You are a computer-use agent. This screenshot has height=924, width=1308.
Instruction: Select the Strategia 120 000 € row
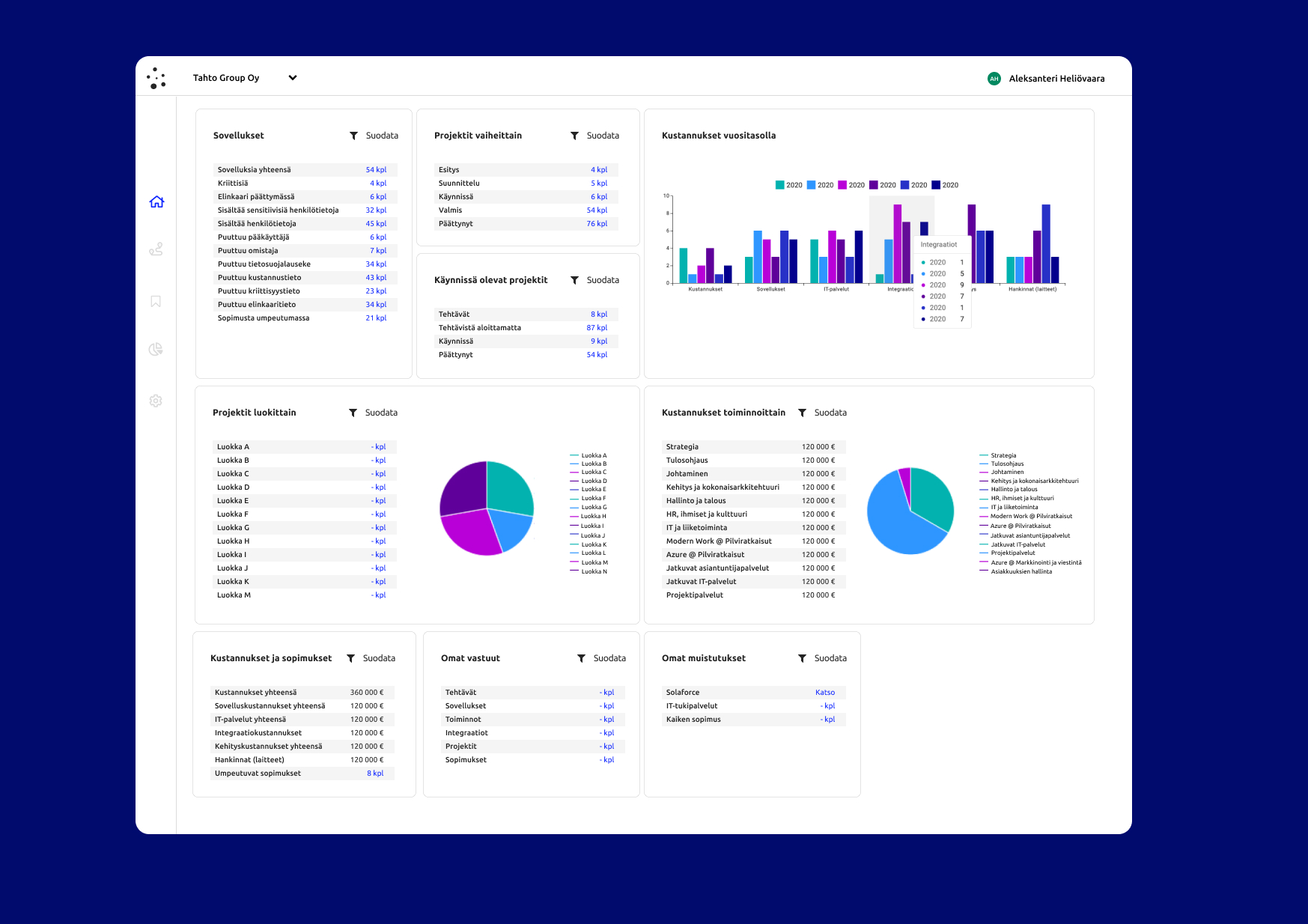tap(754, 447)
